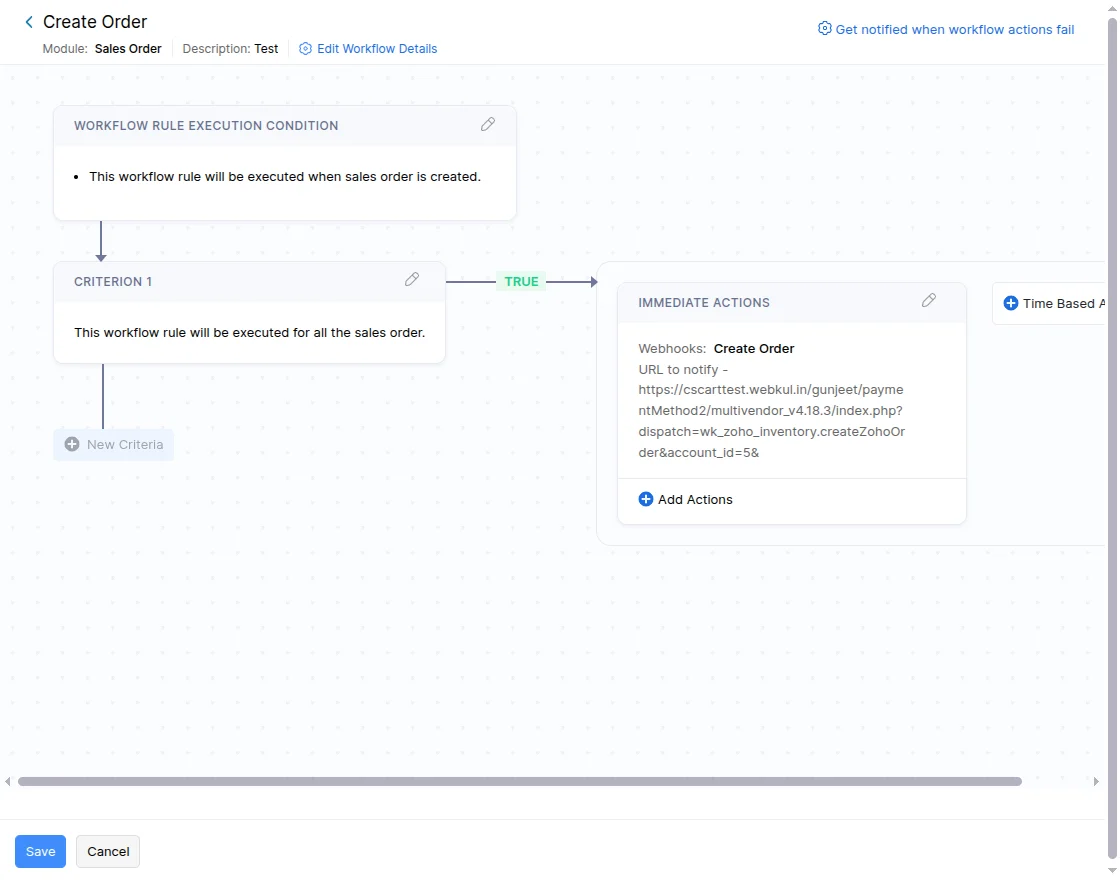Click the WORKFLOW RULE EXECUTION CONDITION heading
Screen dimensions: 1120x880
click(206, 126)
